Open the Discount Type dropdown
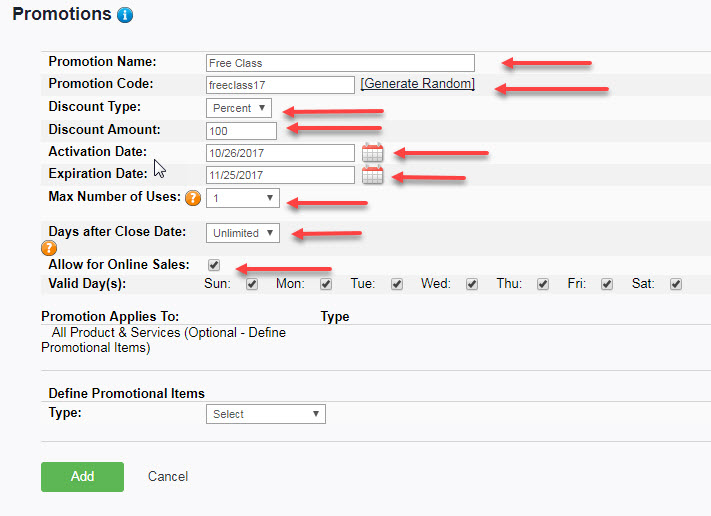 (238, 108)
